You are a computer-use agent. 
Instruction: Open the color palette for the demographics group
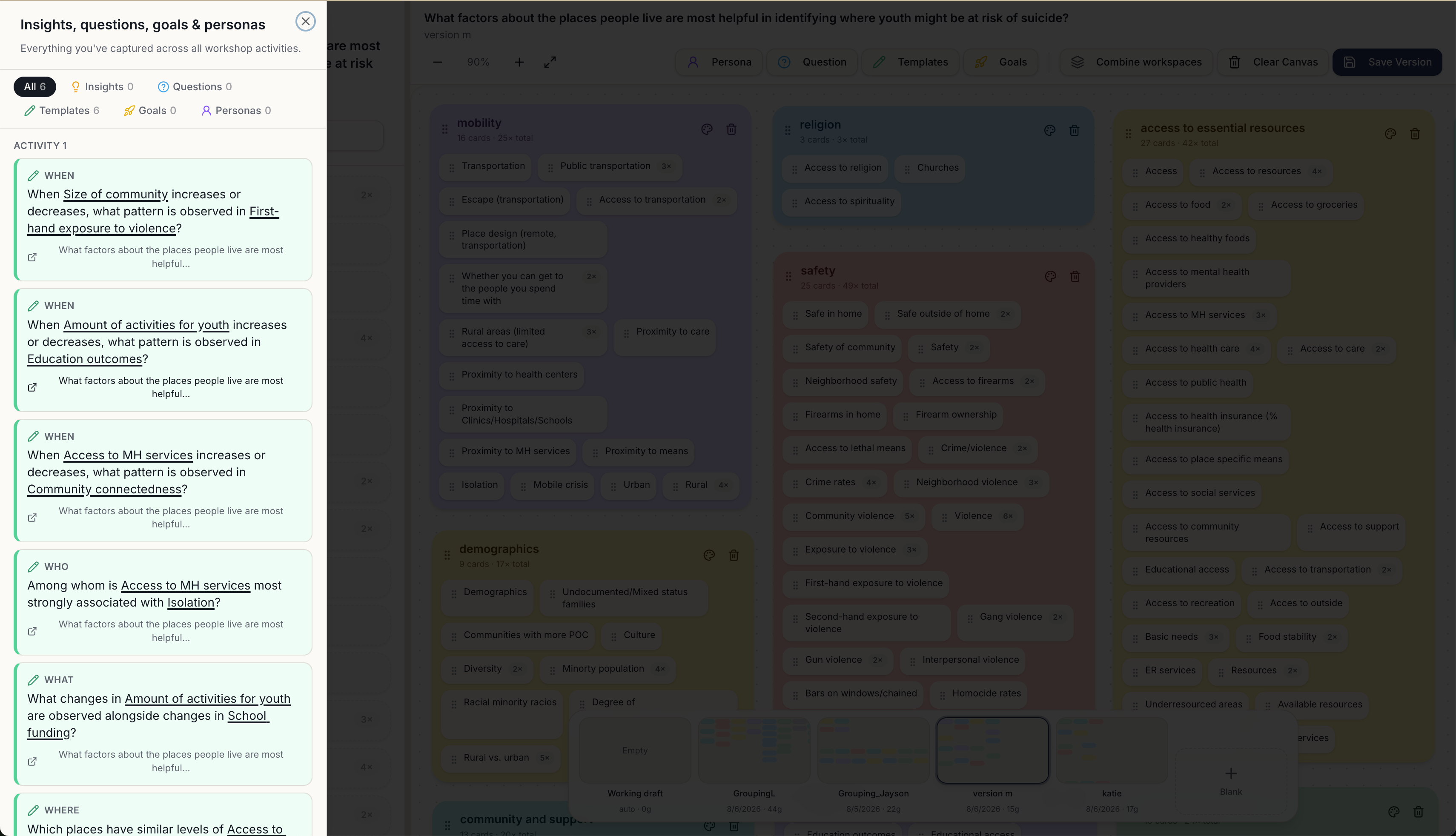coord(709,555)
